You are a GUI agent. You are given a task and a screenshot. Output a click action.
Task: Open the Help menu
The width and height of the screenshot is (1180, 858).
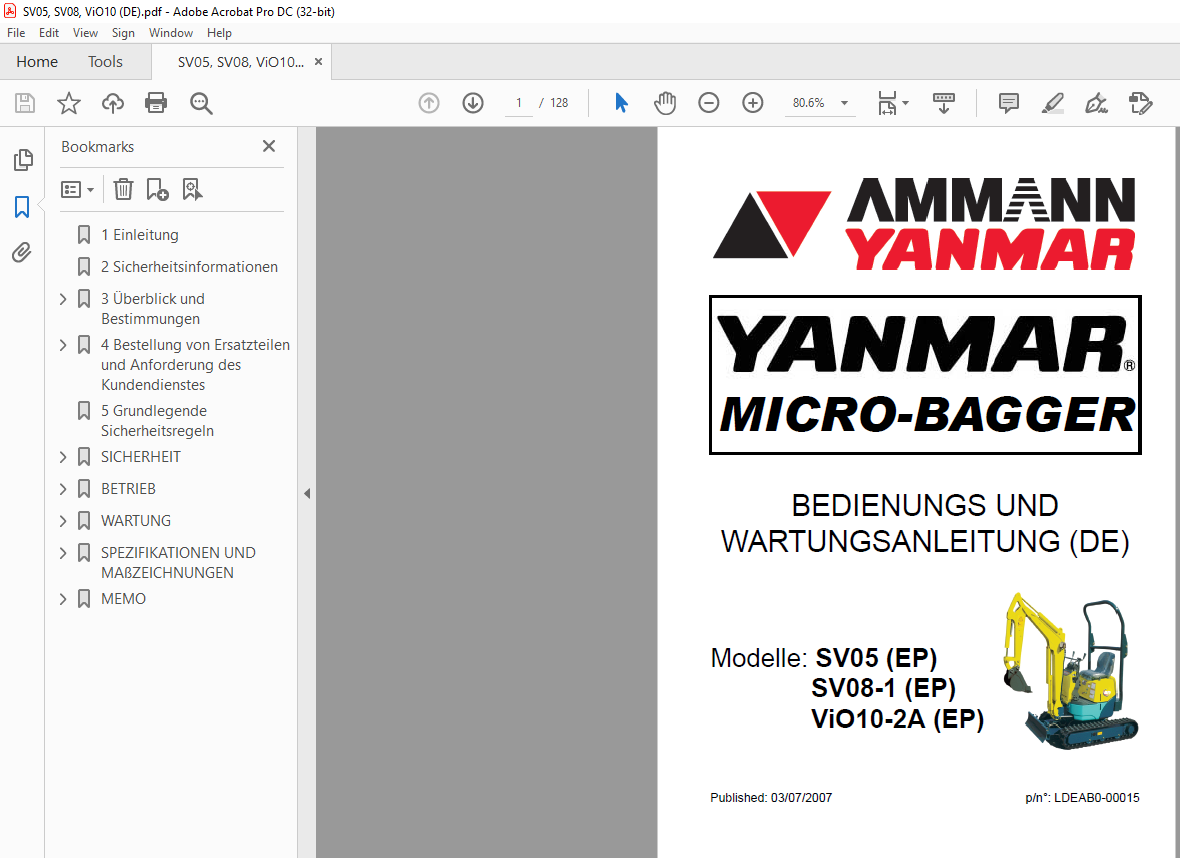(219, 32)
